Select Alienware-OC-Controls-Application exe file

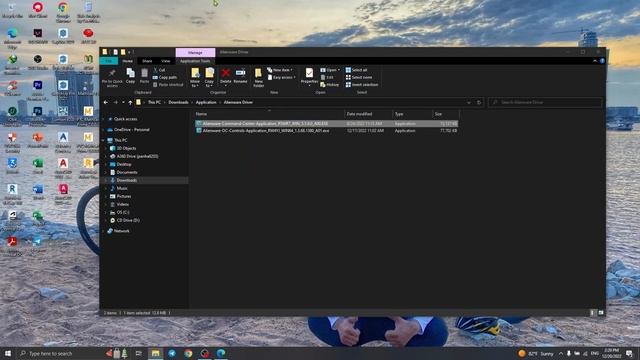tap(326, 131)
